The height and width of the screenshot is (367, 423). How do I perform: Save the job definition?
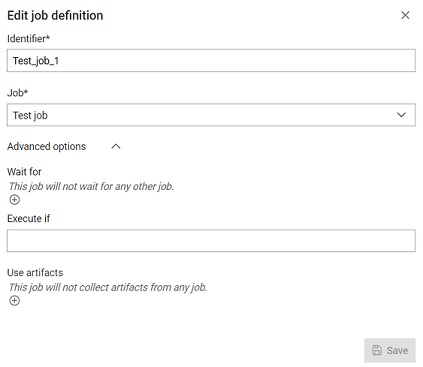390,350
